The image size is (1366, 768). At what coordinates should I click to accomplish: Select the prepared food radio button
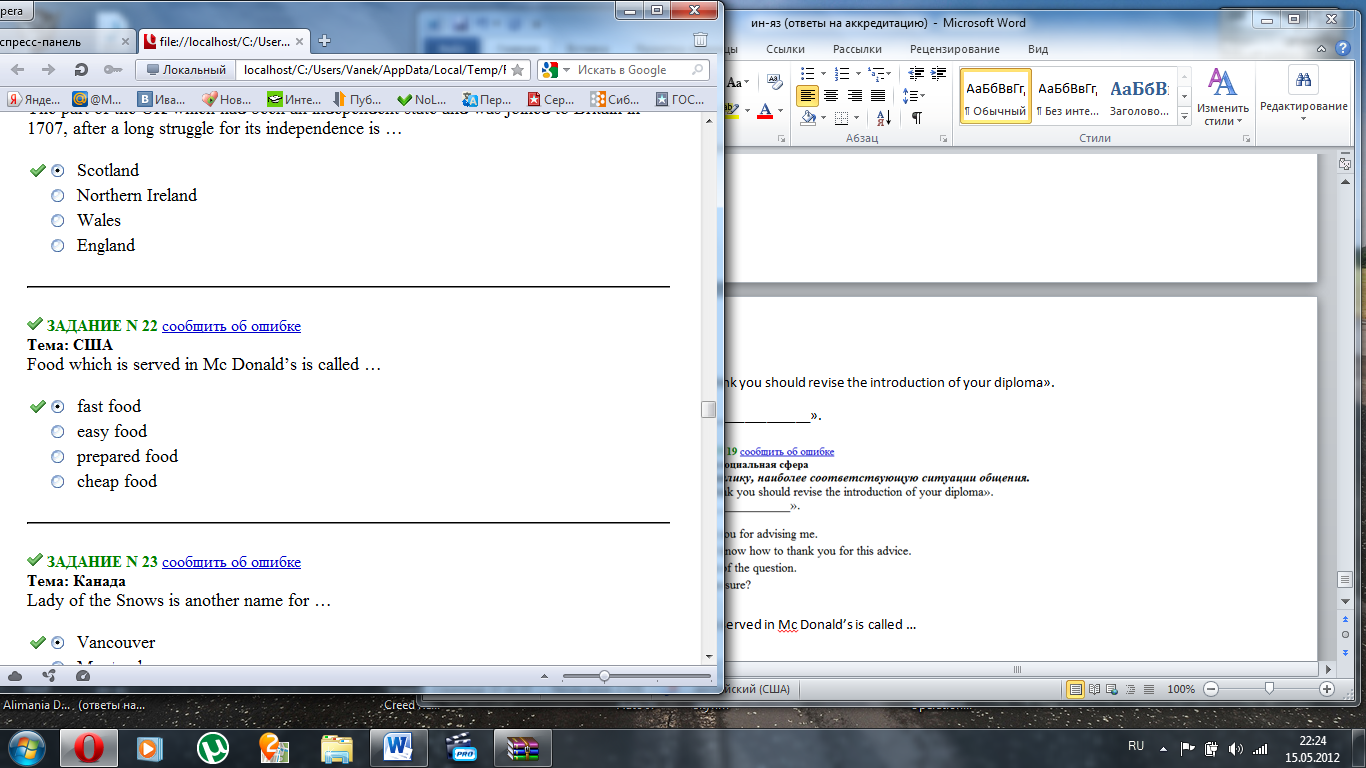click(x=58, y=457)
